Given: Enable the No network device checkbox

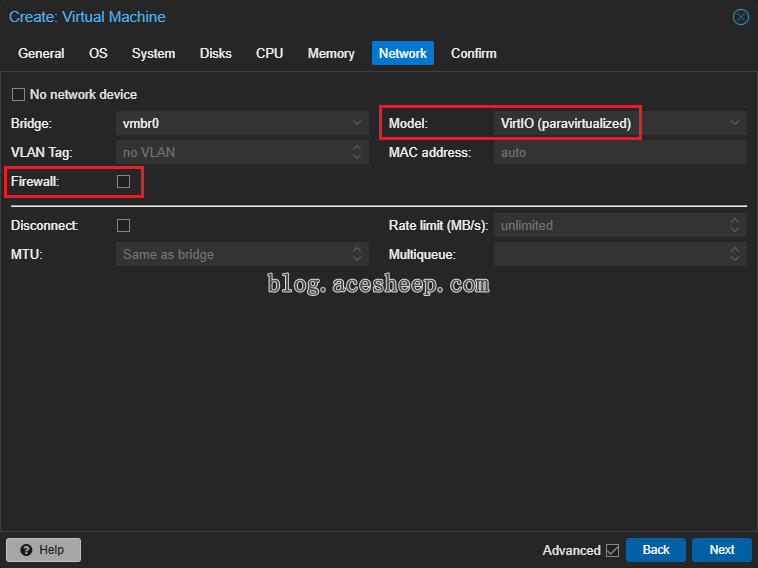Looking at the screenshot, I should (x=18, y=94).
